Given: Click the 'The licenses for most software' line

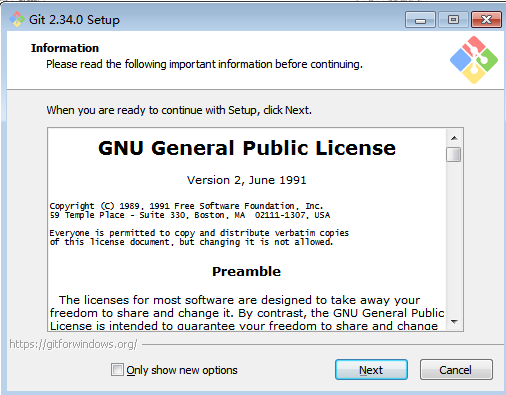Looking at the screenshot, I should click(239, 300).
